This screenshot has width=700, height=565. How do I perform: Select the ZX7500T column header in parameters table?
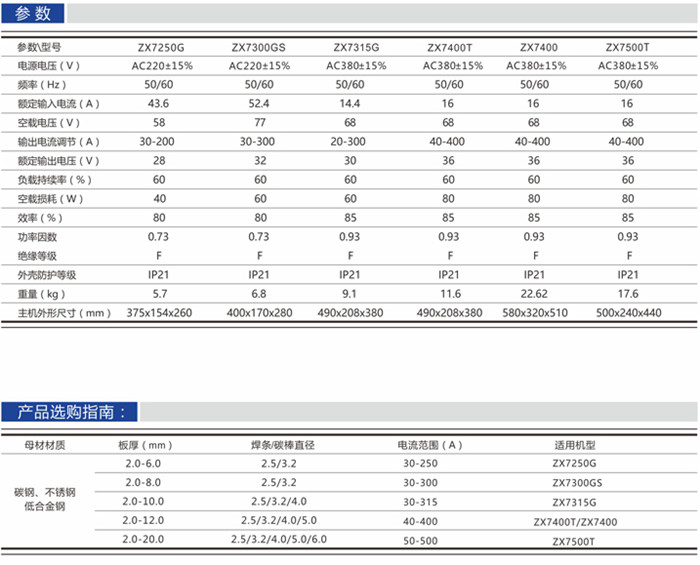pos(627,47)
